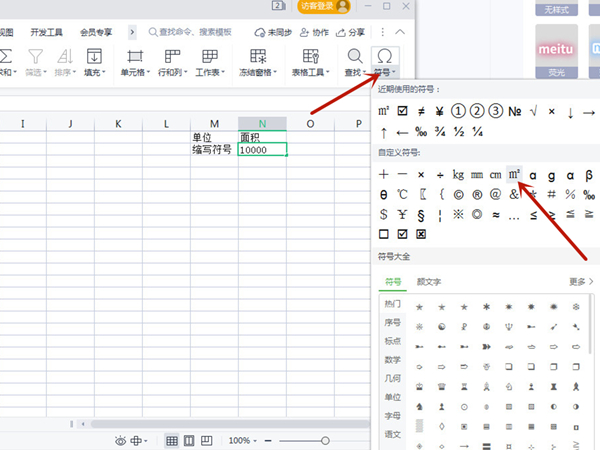
Task: Open the Symbol (符号) dropdown tool
Action: tap(385, 62)
